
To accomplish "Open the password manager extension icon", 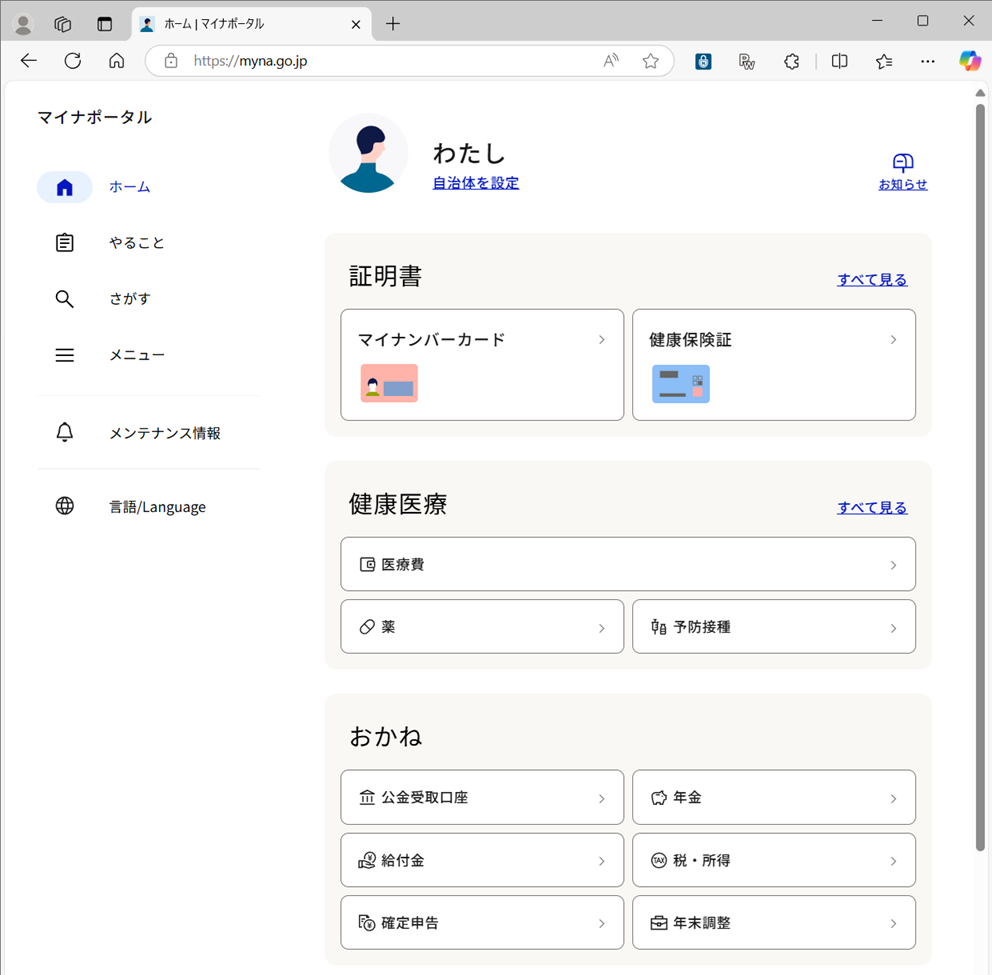I will [703, 61].
